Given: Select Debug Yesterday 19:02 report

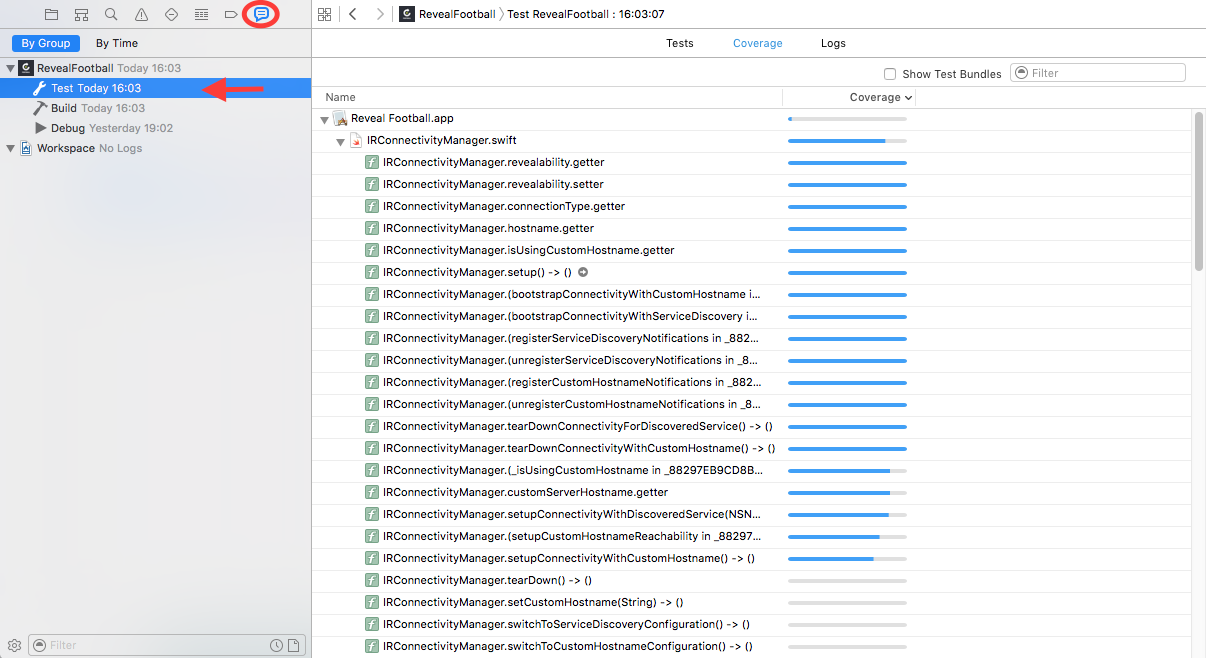Looking at the screenshot, I should (x=155, y=128).
